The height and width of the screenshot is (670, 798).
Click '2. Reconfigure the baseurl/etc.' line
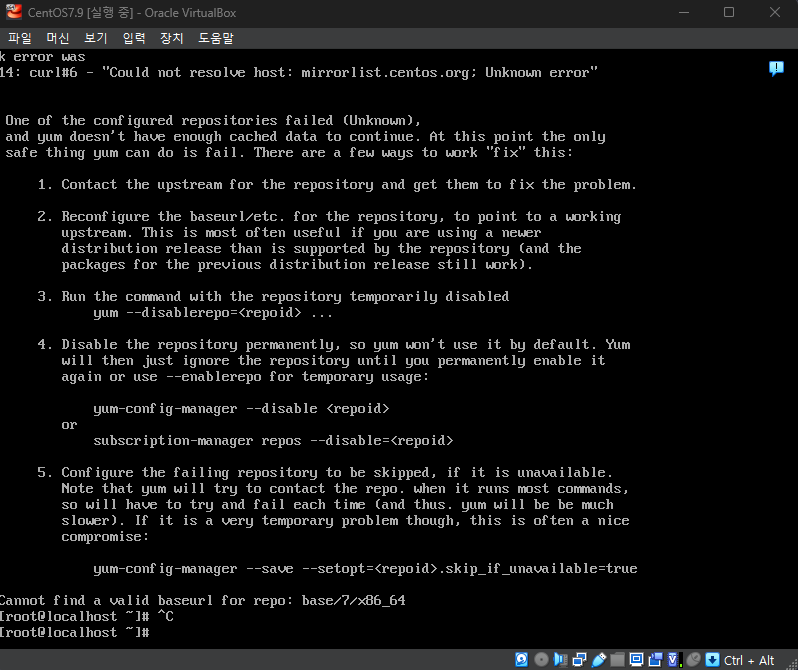329,217
